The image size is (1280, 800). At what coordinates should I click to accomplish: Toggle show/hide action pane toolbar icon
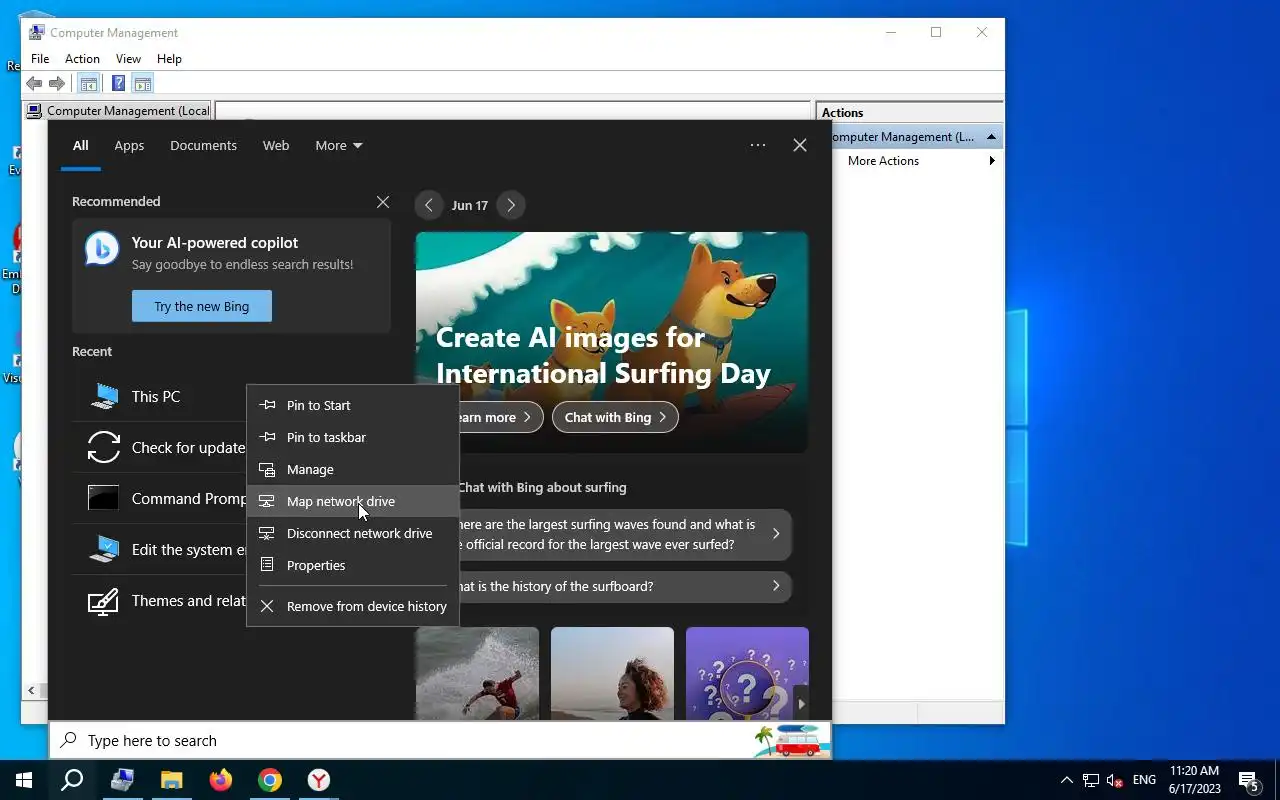click(x=142, y=84)
